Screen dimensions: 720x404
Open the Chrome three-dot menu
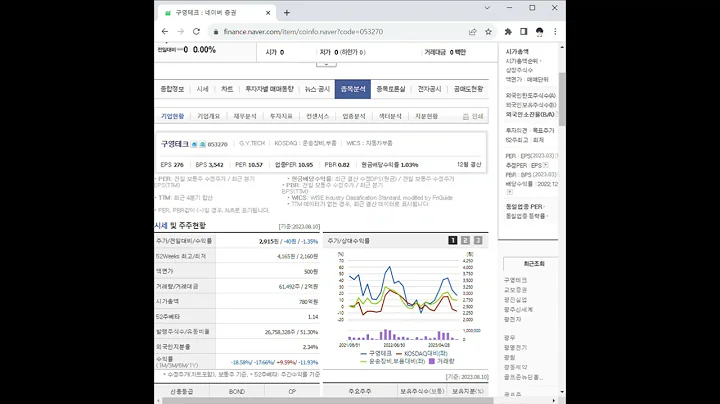[555, 32]
